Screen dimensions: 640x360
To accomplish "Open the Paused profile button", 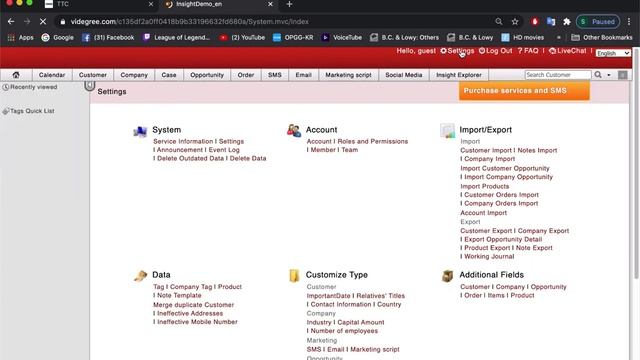I will pyautogui.click(x=598, y=22).
